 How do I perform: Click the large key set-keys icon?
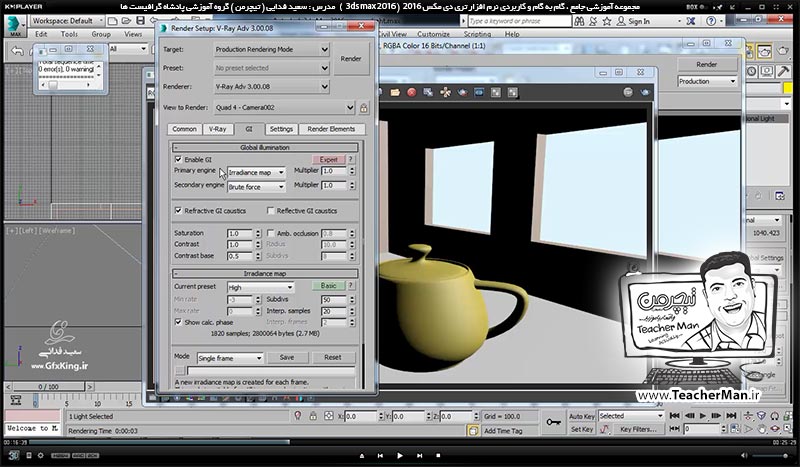(x=553, y=422)
